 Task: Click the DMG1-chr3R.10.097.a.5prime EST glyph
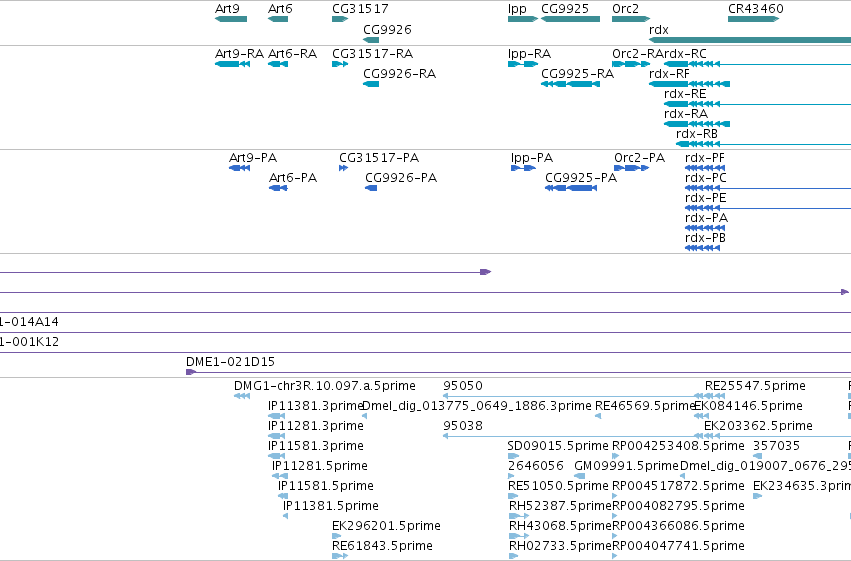click(242, 396)
